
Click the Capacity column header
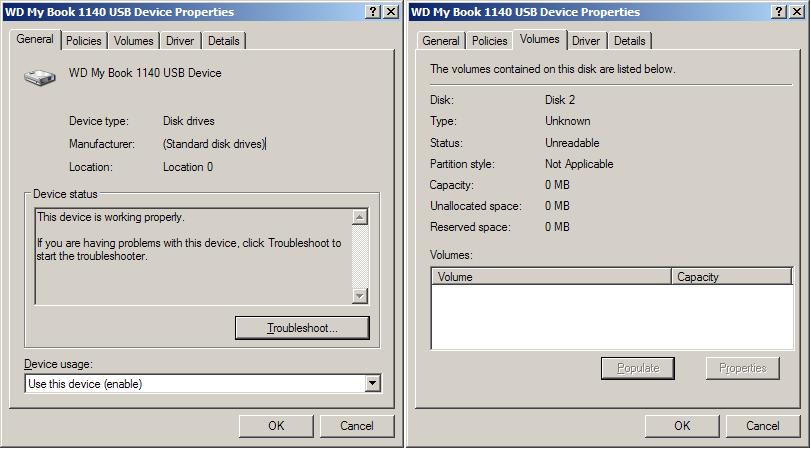[732, 277]
